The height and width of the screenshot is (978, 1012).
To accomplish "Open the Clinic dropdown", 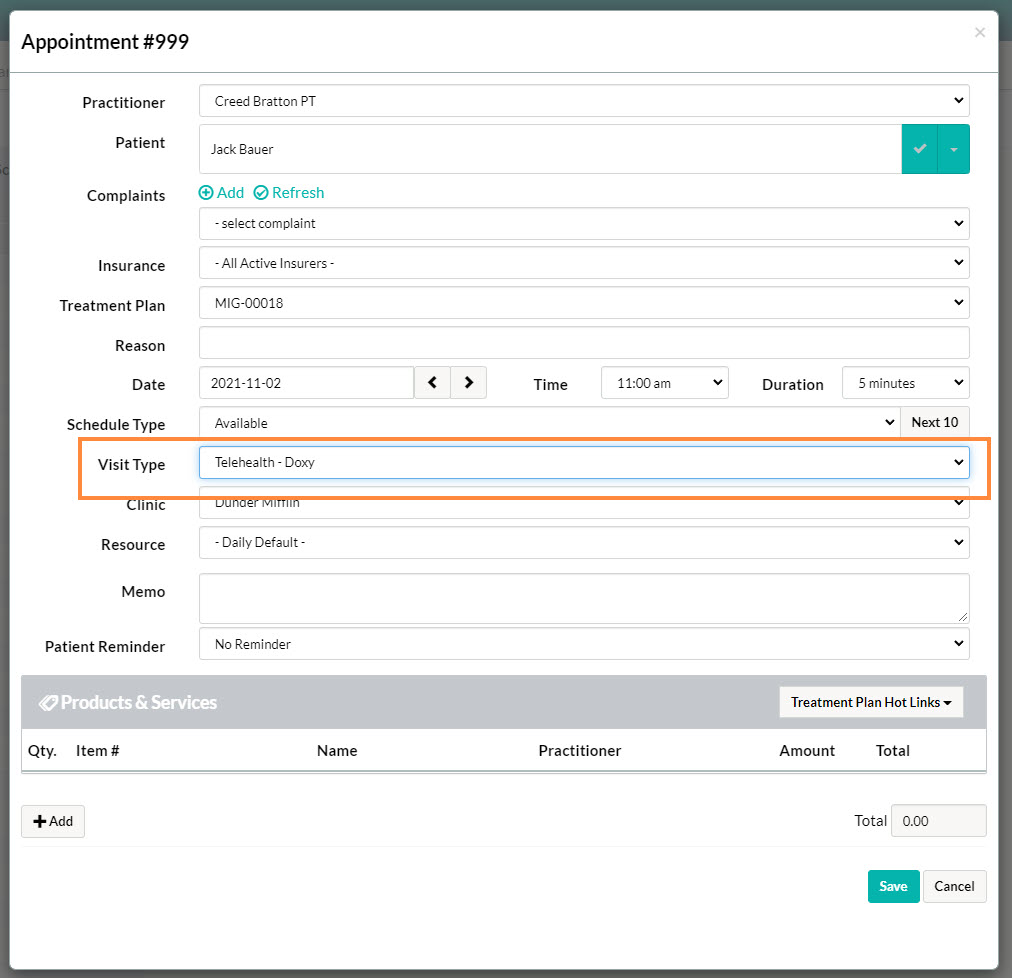I will coord(584,503).
